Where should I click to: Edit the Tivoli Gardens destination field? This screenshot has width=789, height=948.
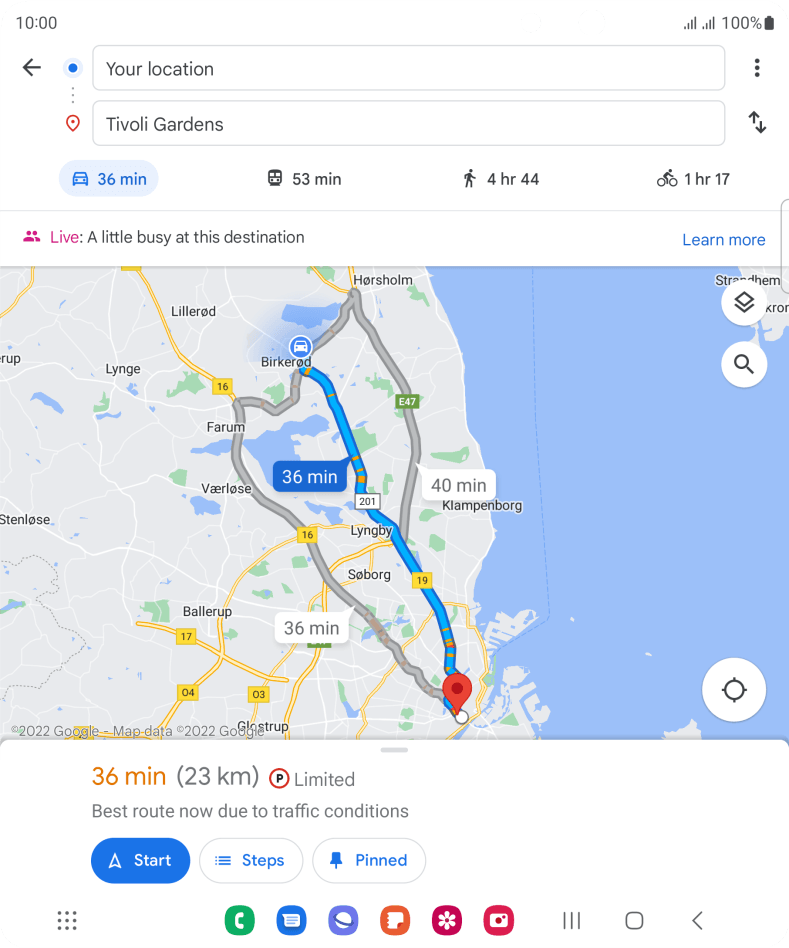[x=409, y=123]
